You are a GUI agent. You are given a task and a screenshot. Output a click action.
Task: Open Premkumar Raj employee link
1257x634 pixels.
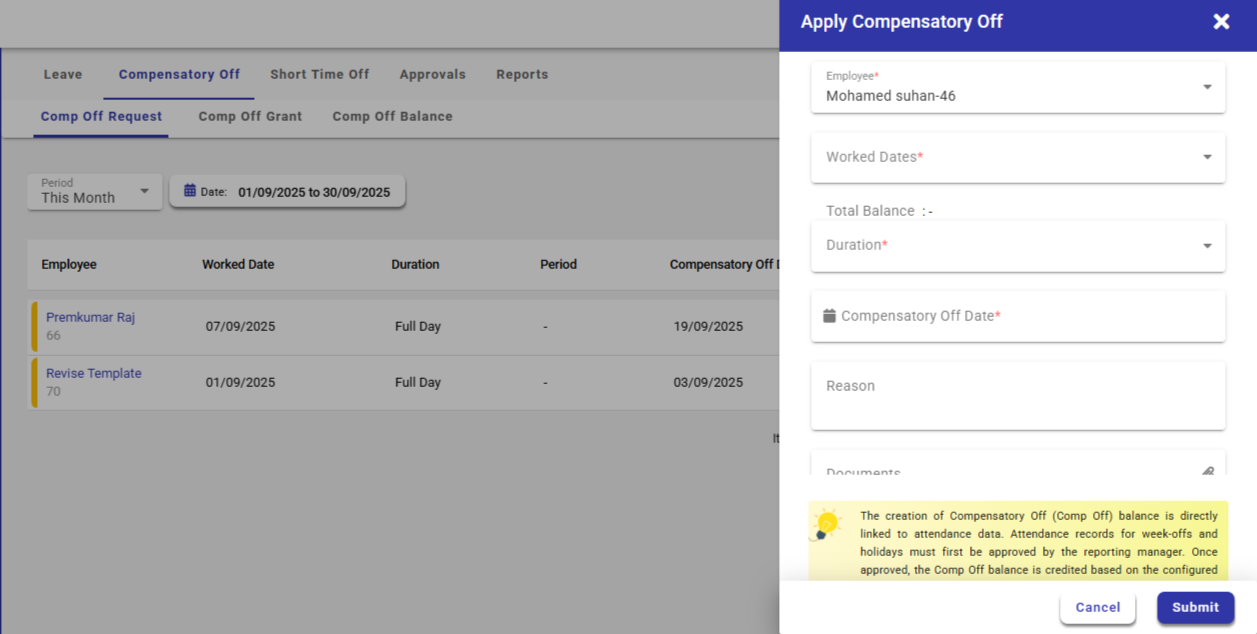(90, 318)
